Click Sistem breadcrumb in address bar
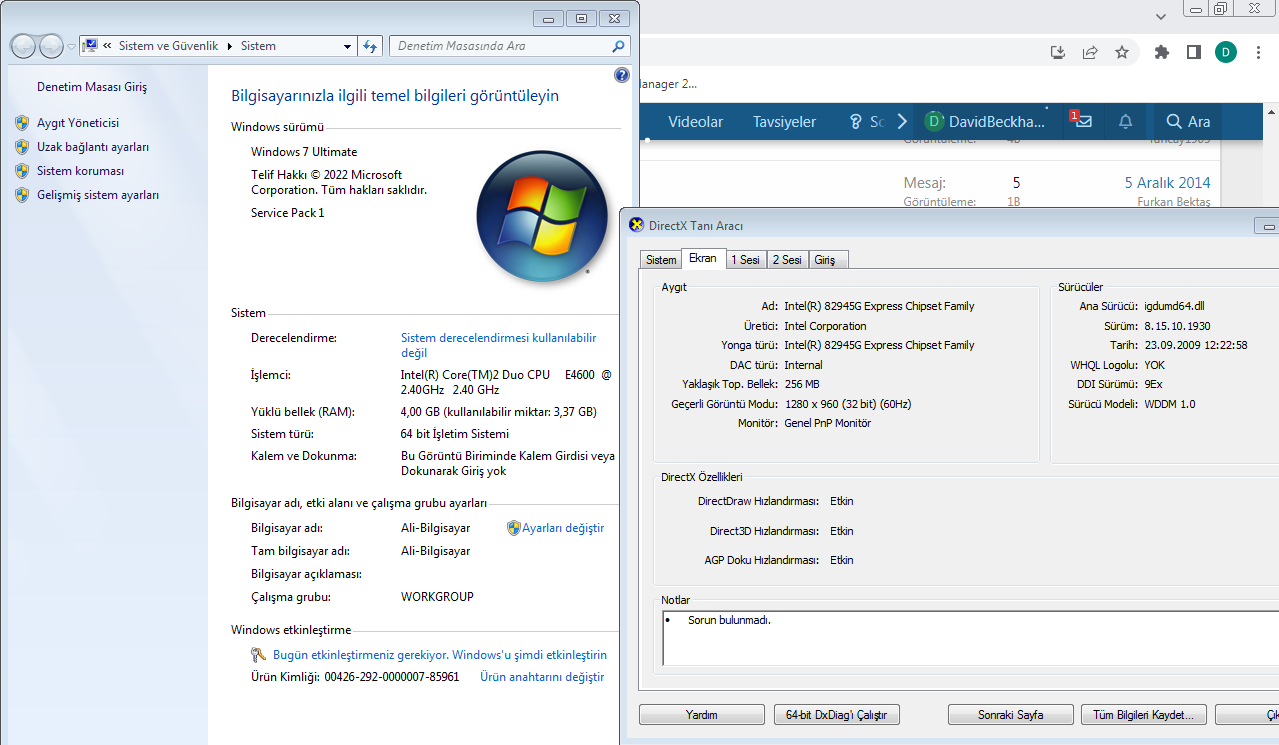 [x=259, y=46]
